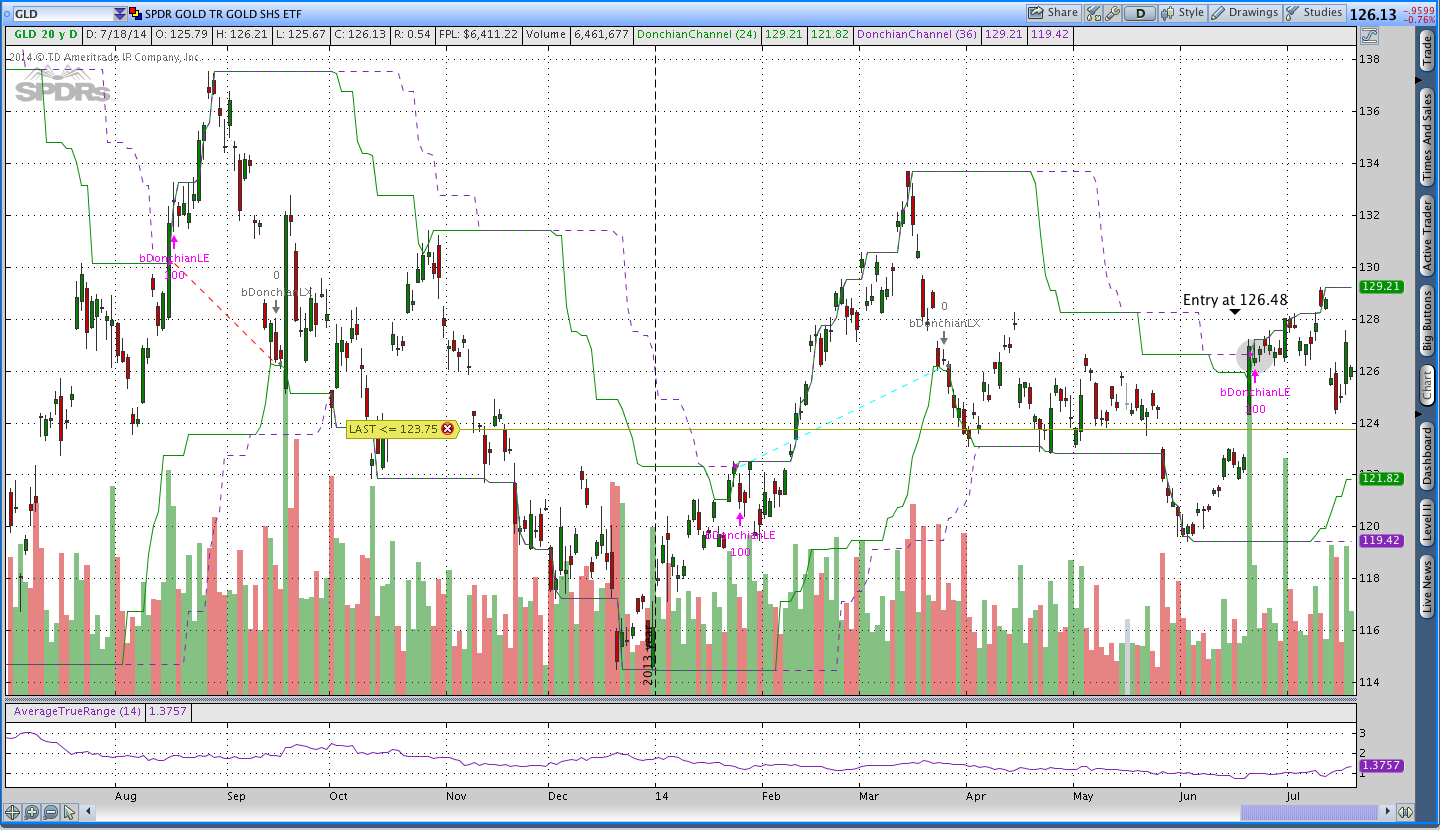Open the Drawings menu

point(1244,13)
